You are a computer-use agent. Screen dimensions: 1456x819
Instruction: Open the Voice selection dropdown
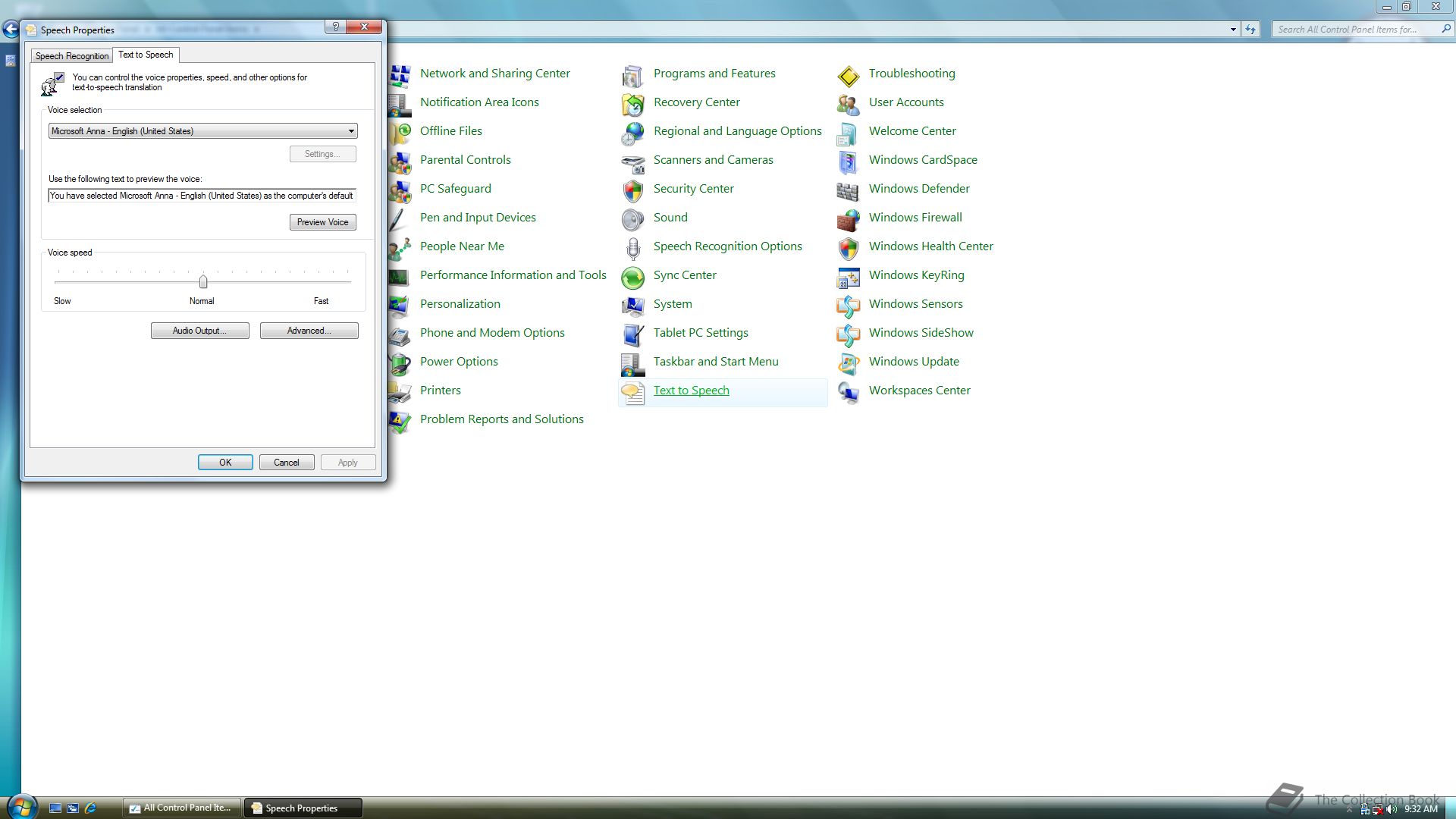(202, 131)
